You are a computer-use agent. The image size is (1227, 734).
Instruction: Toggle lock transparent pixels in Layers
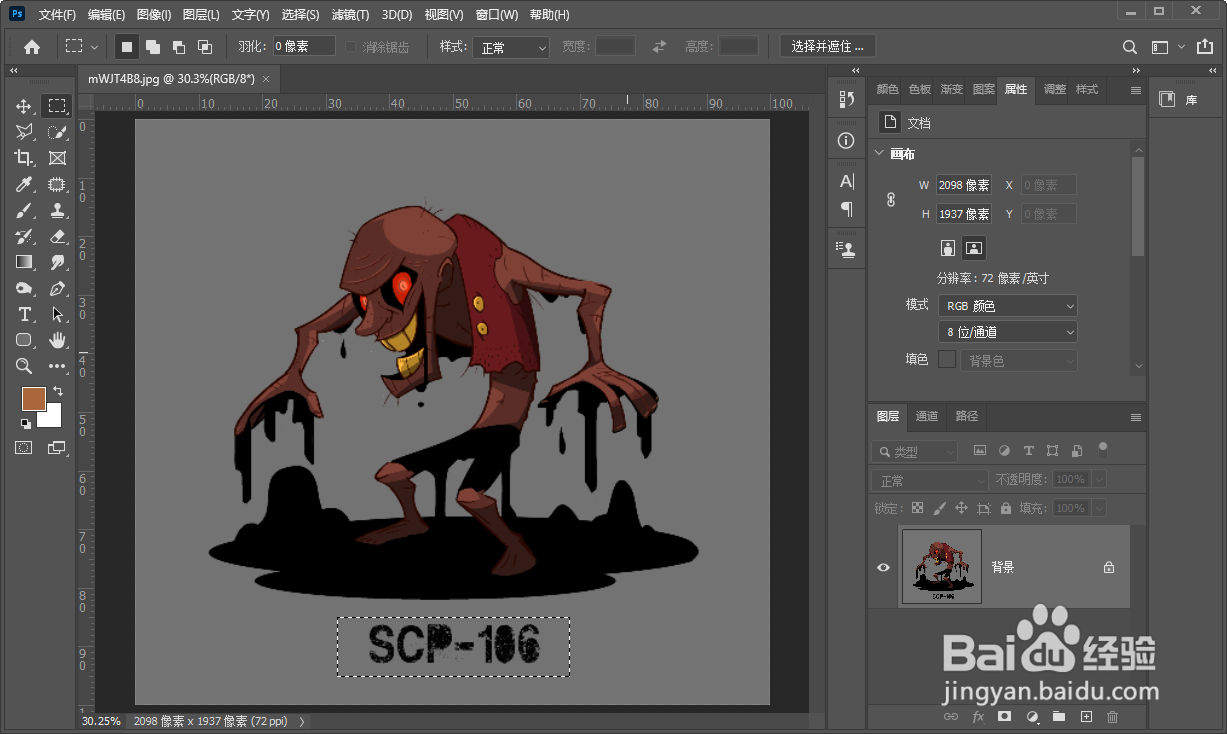click(x=917, y=508)
